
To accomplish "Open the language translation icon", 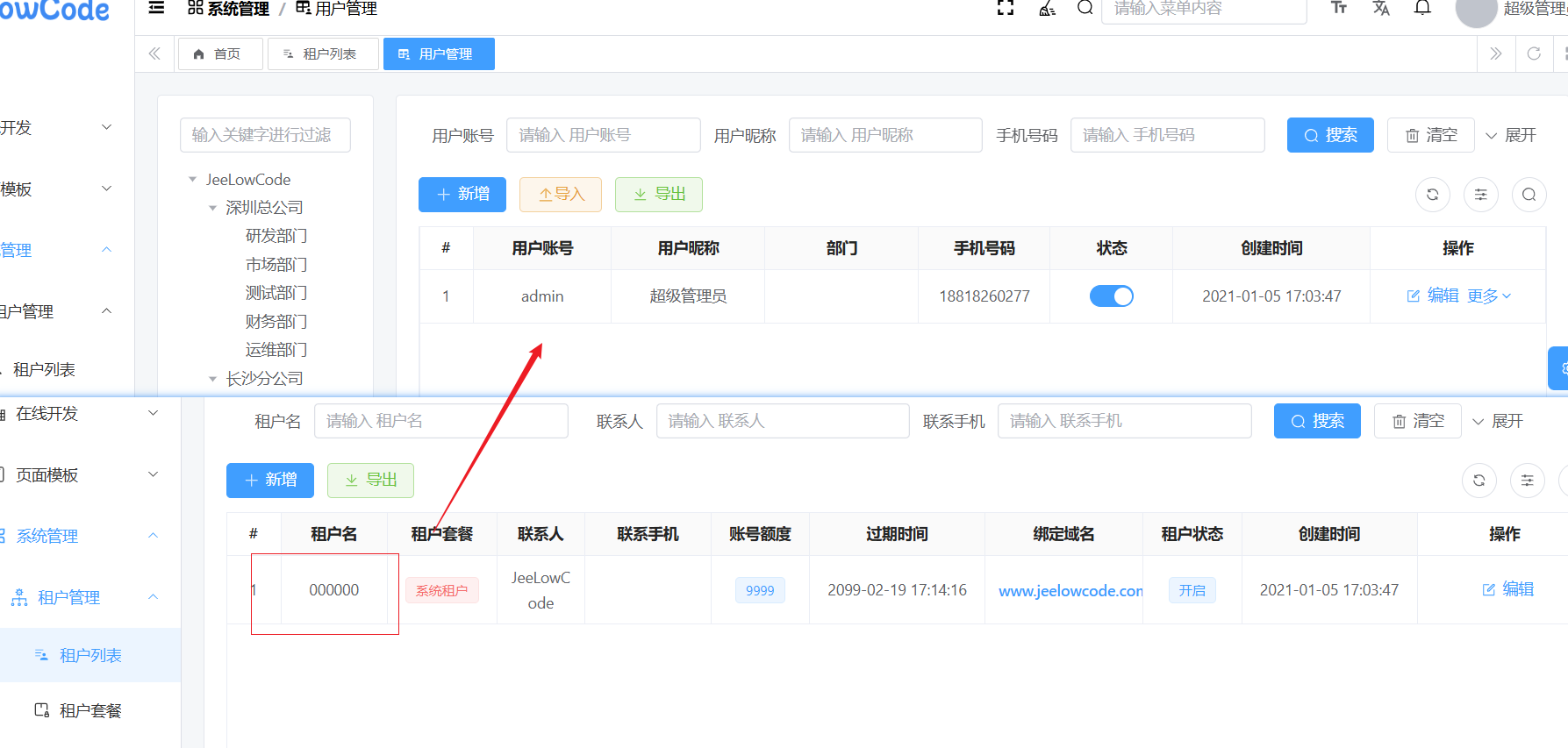I will pyautogui.click(x=1381, y=8).
